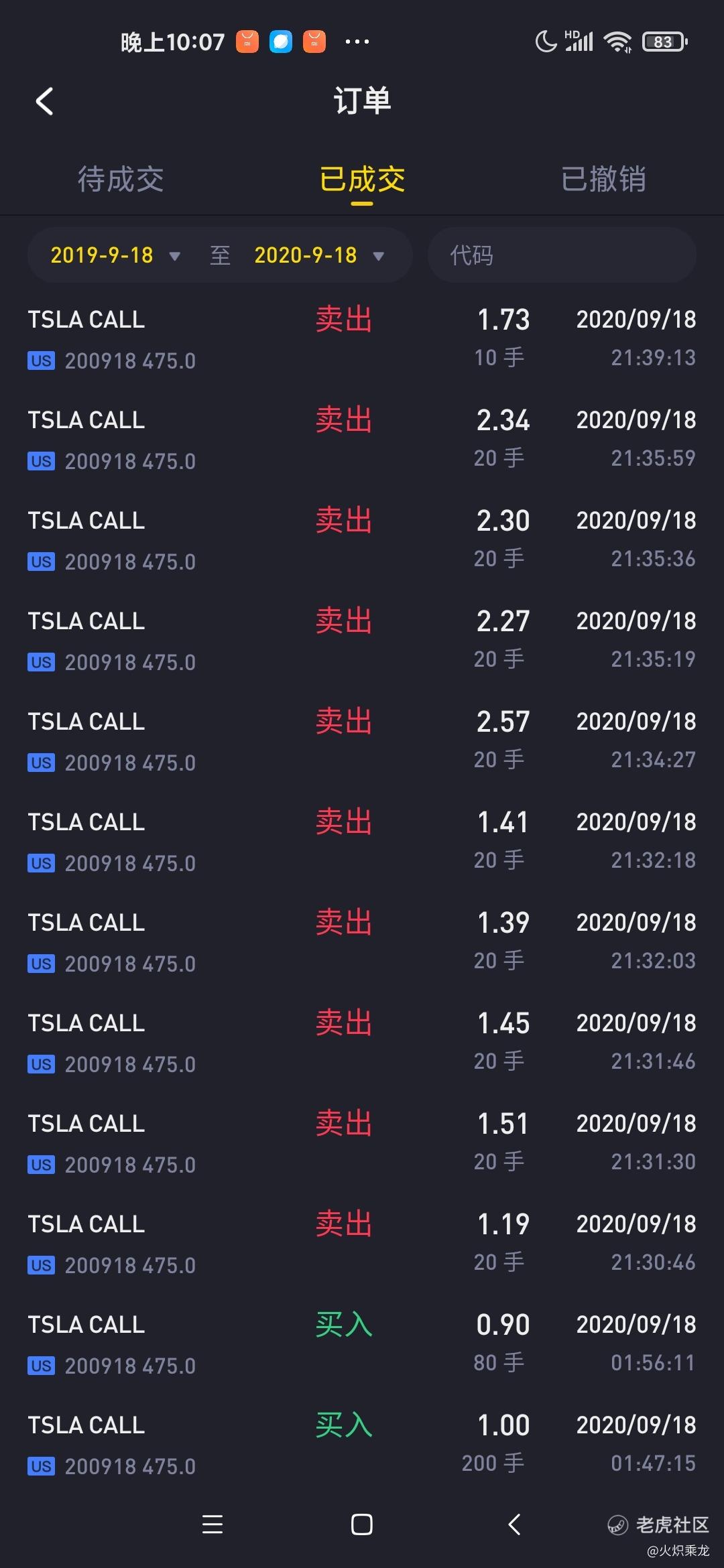Select the 已成交 filled tab
The width and height of the screenshot is (724, 1568).
362,180
